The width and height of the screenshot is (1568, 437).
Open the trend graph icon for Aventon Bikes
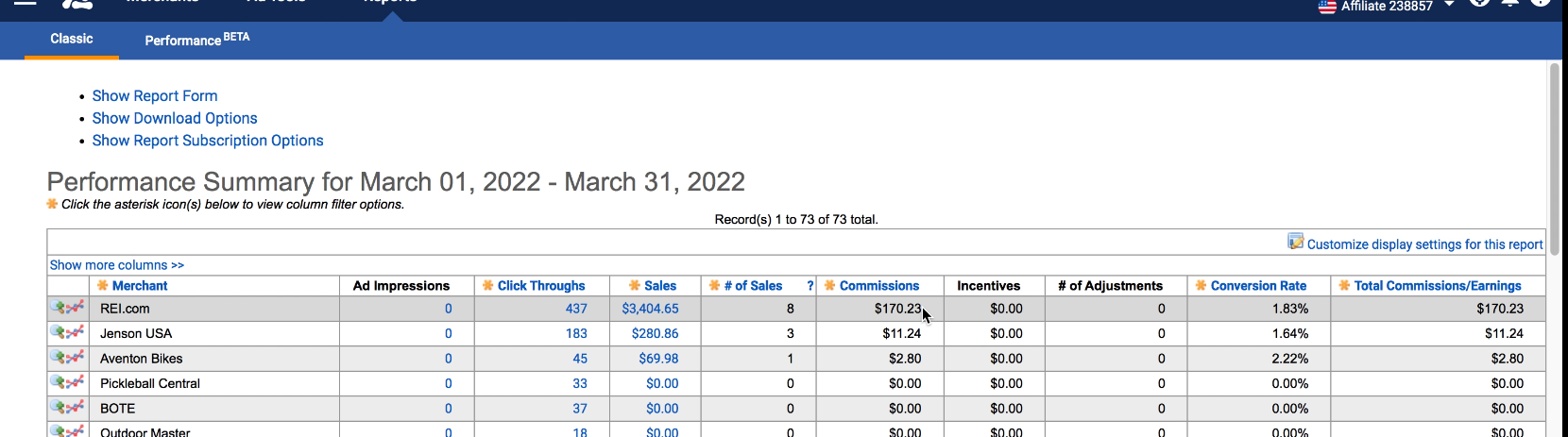click(x=76, y=358)
